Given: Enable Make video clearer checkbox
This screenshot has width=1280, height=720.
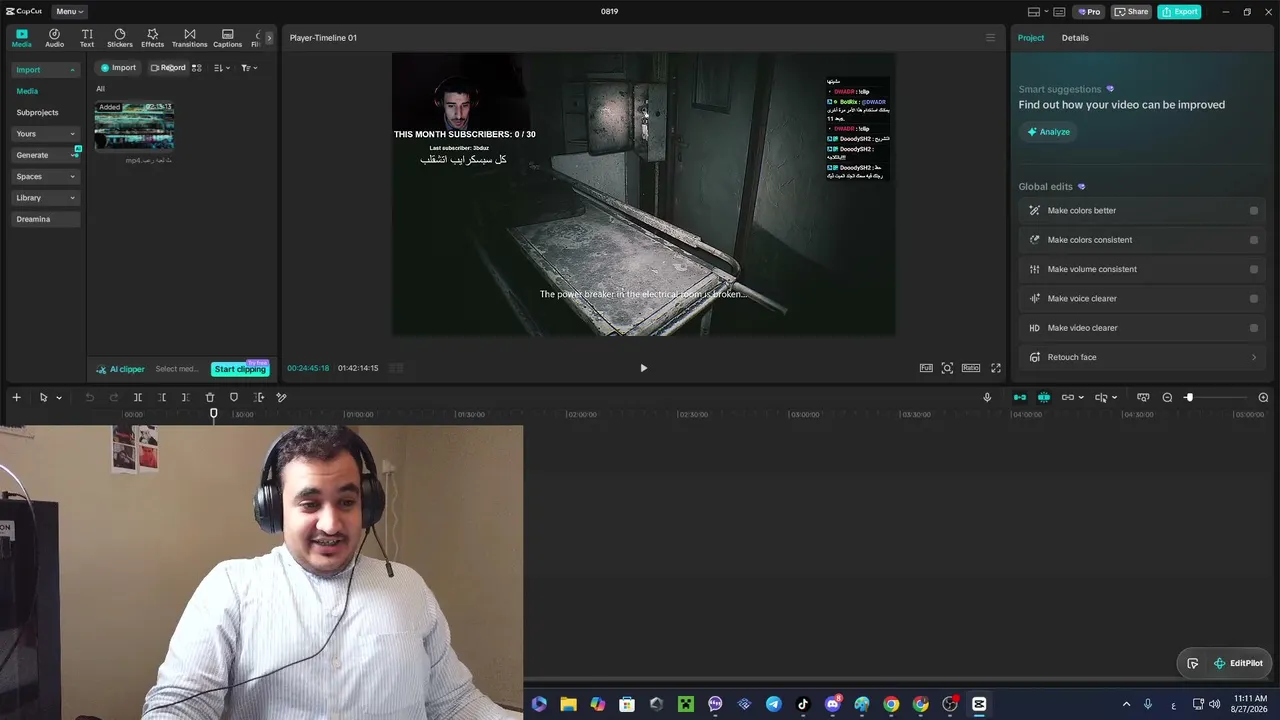Looking at the screenshot, I should (1254, 328).
